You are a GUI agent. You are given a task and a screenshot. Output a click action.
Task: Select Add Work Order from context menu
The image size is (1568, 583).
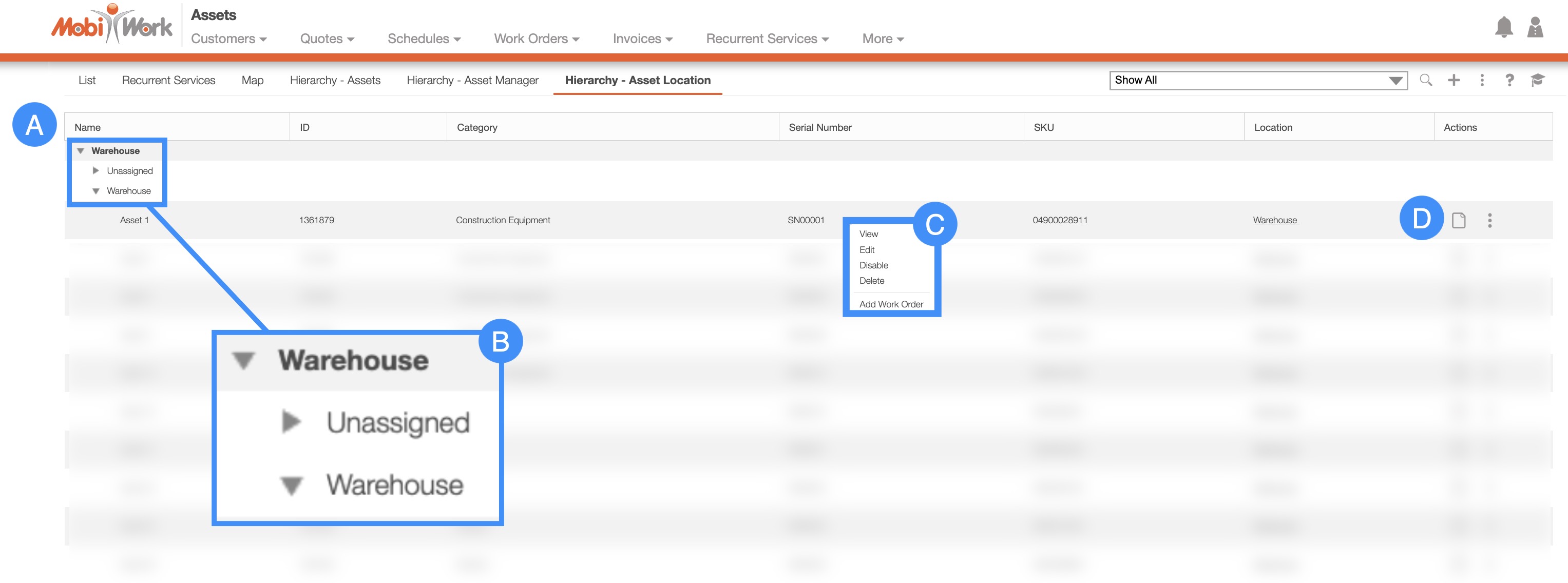pyautogui.click(x=890, y=304)
